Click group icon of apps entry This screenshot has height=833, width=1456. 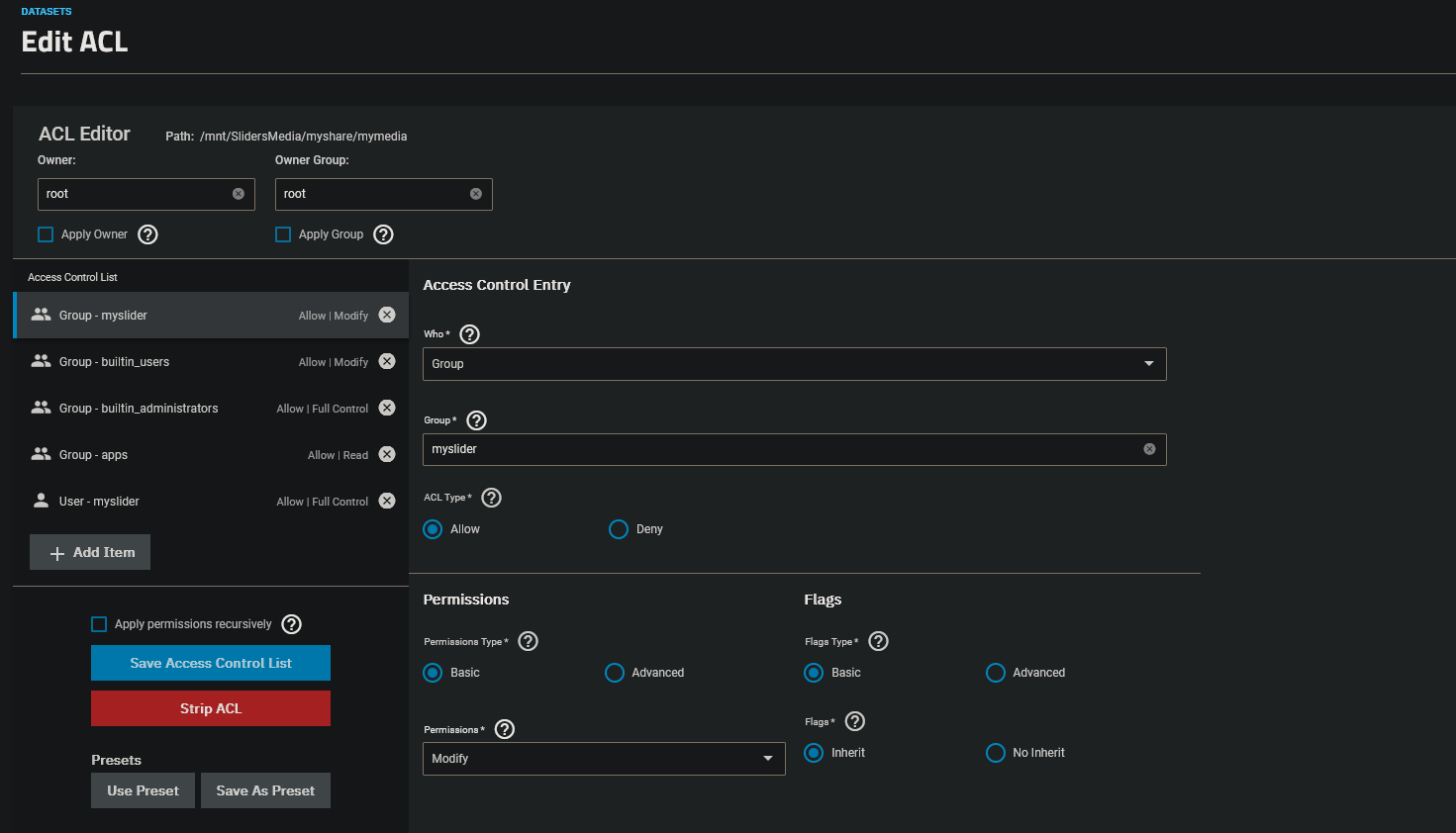tap(41, 454)
